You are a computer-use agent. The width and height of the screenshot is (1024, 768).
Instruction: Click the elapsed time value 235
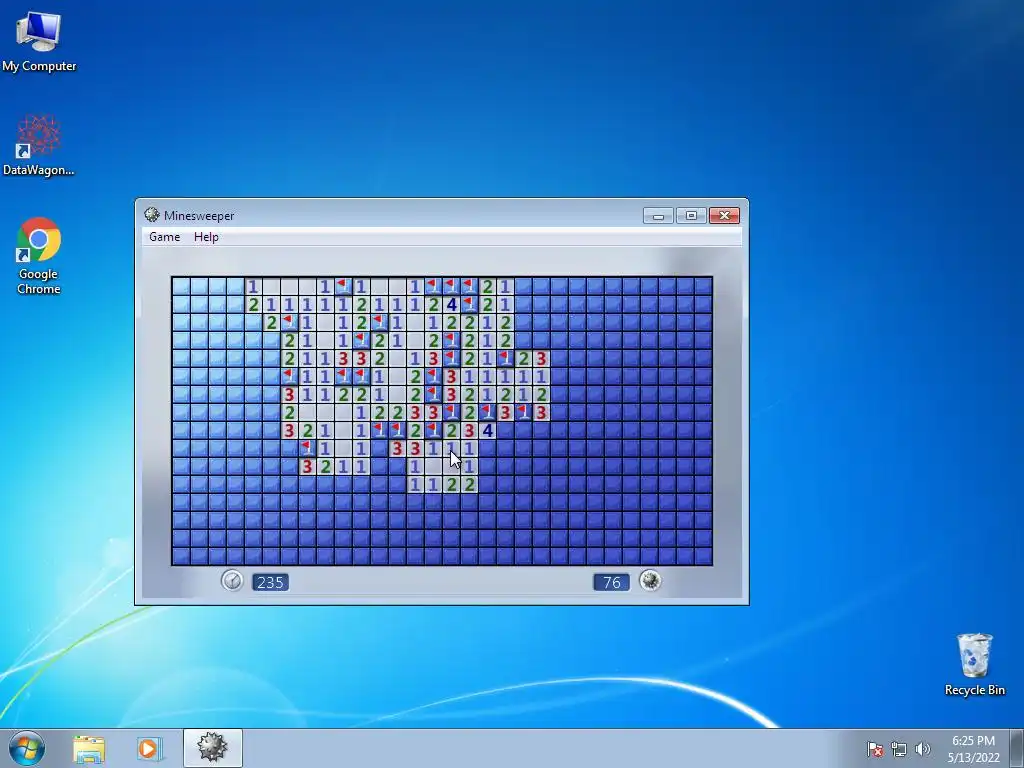pyautogui.click(x=270, y=582)
